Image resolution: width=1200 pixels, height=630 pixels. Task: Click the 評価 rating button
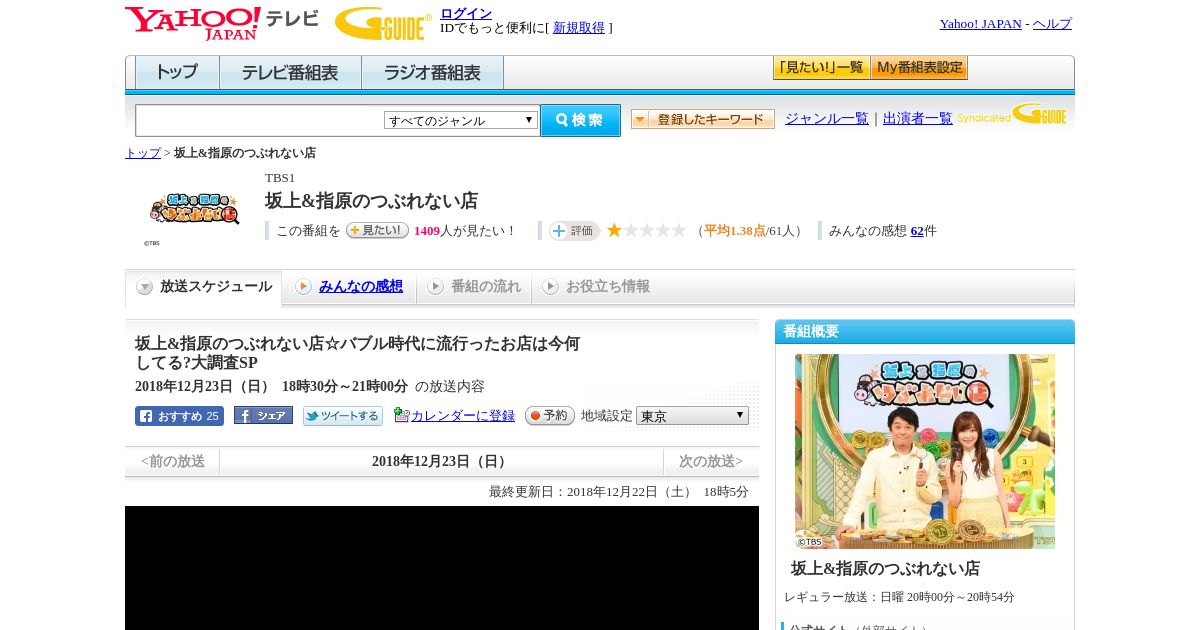click(574, 231)
